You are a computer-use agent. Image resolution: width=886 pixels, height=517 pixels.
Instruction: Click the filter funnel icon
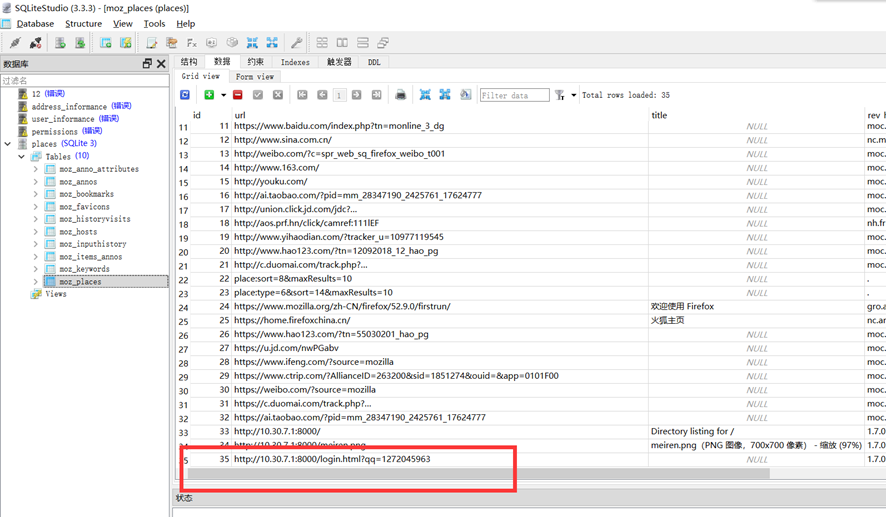[x=560, y=95]
